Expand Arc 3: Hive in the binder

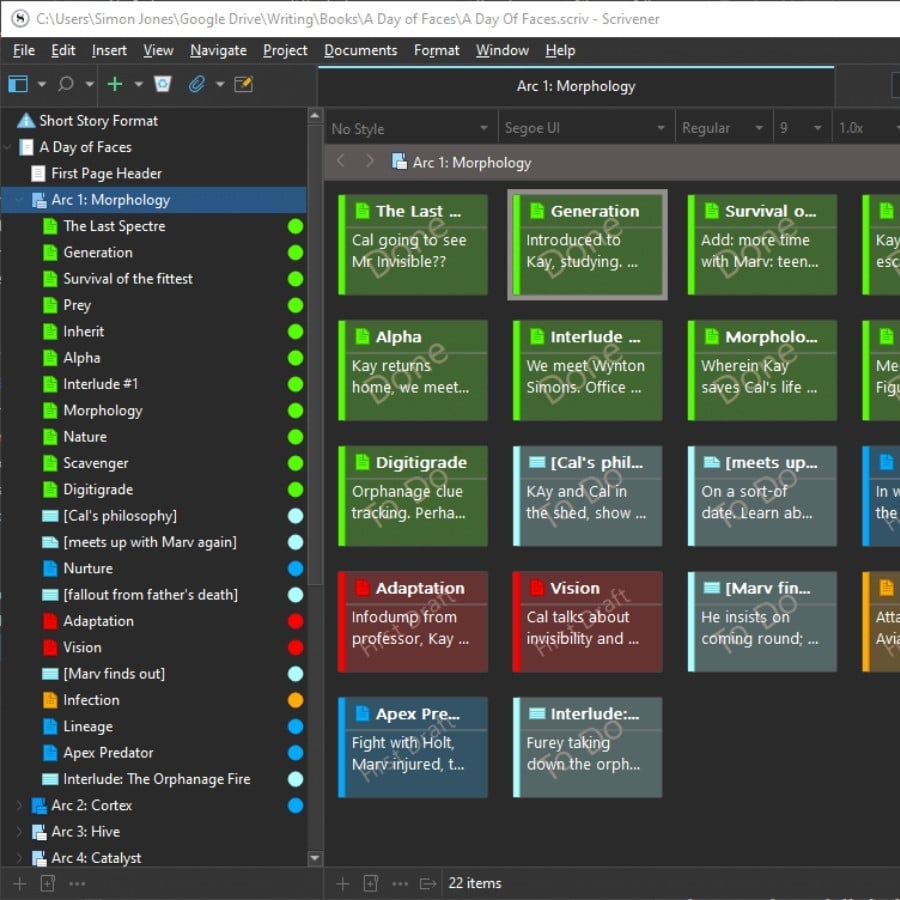pos(19,831)
